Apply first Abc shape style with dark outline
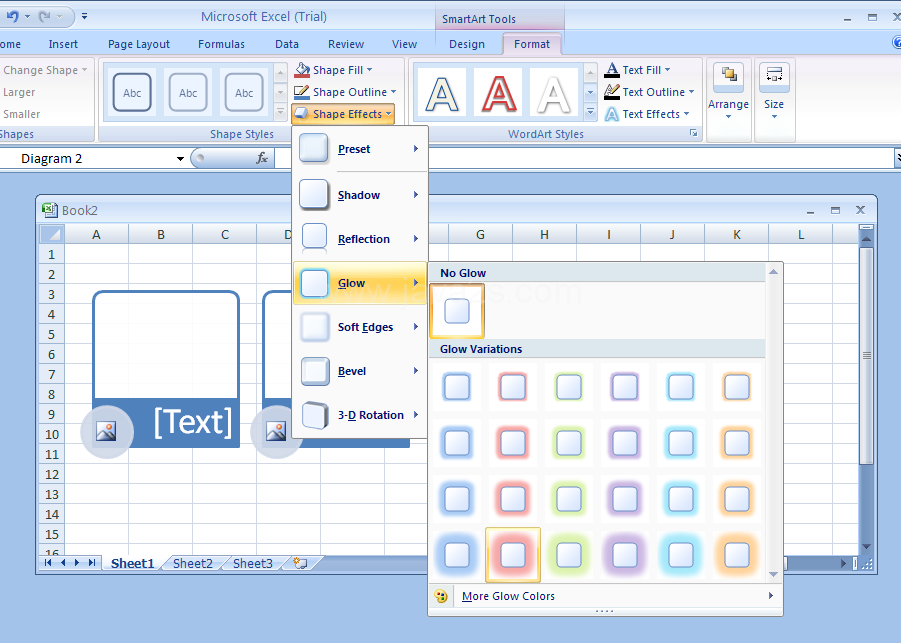Image resolution: width=901 pixels, height=643 pixels. pos(132,92)
